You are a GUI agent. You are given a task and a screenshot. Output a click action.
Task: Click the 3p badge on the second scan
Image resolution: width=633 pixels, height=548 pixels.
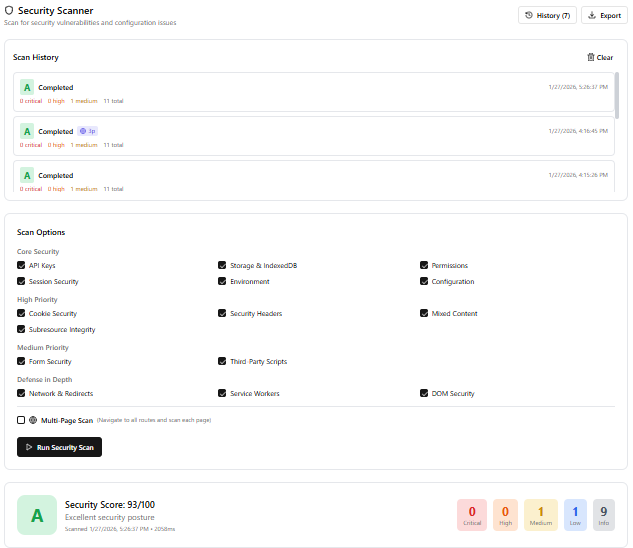pos(88,131)
